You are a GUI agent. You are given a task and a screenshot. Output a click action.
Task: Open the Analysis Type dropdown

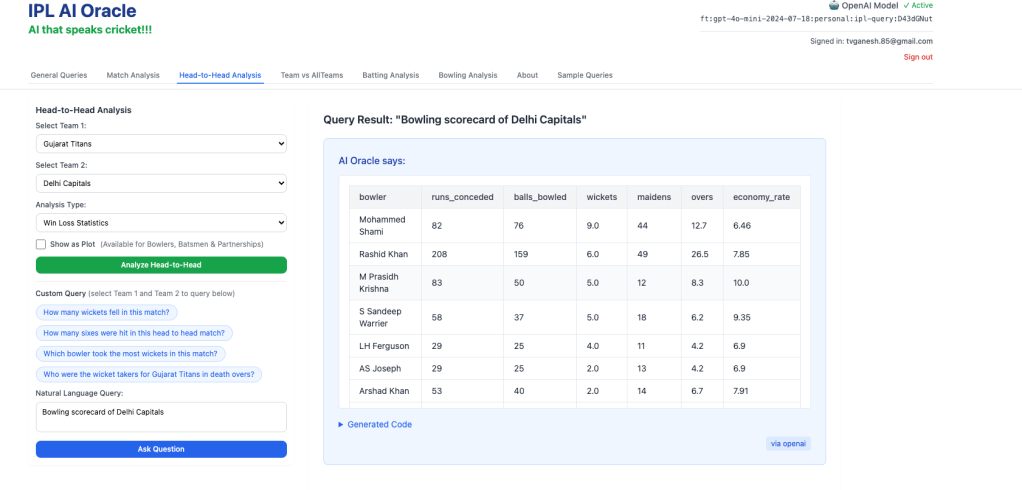(161, 223)
